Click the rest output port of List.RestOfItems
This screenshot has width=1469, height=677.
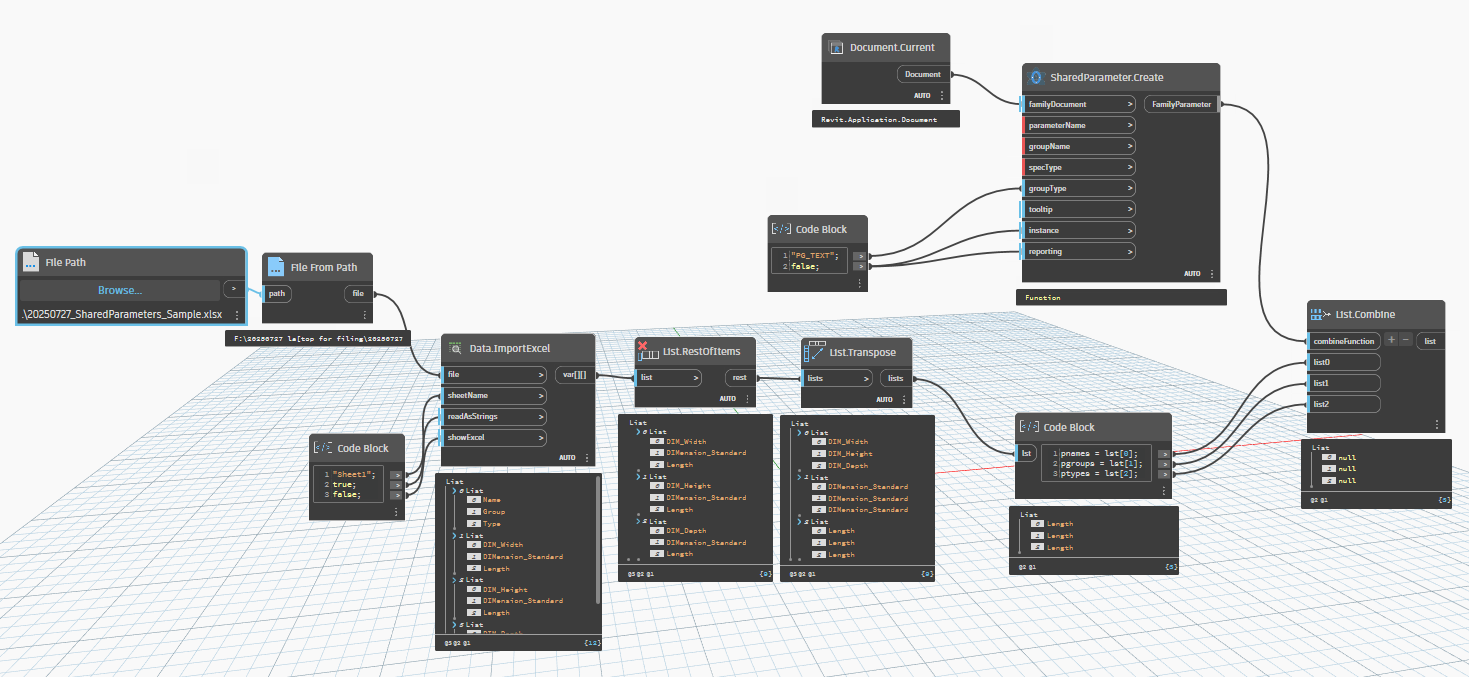tap(740, 378)
